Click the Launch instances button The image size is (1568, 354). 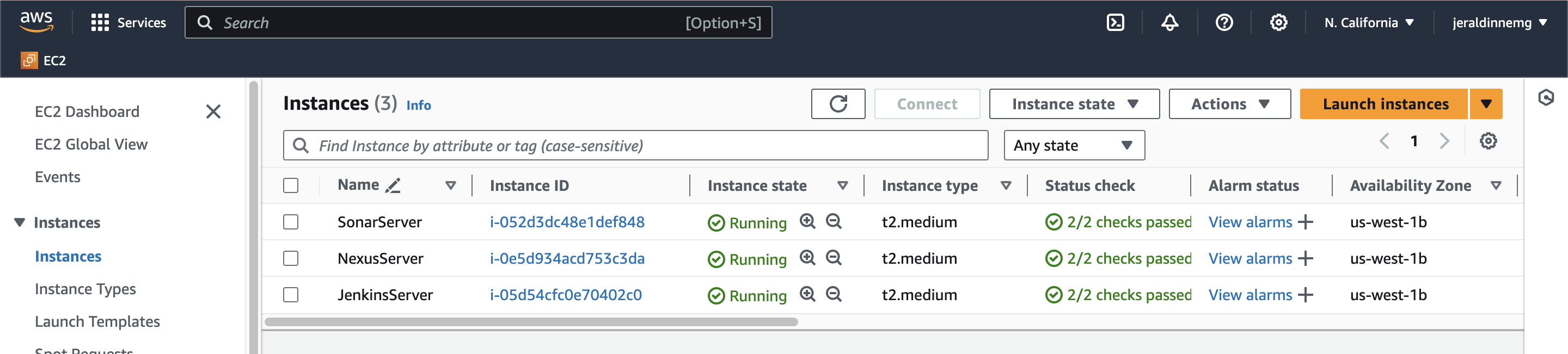pos(1385,104)
